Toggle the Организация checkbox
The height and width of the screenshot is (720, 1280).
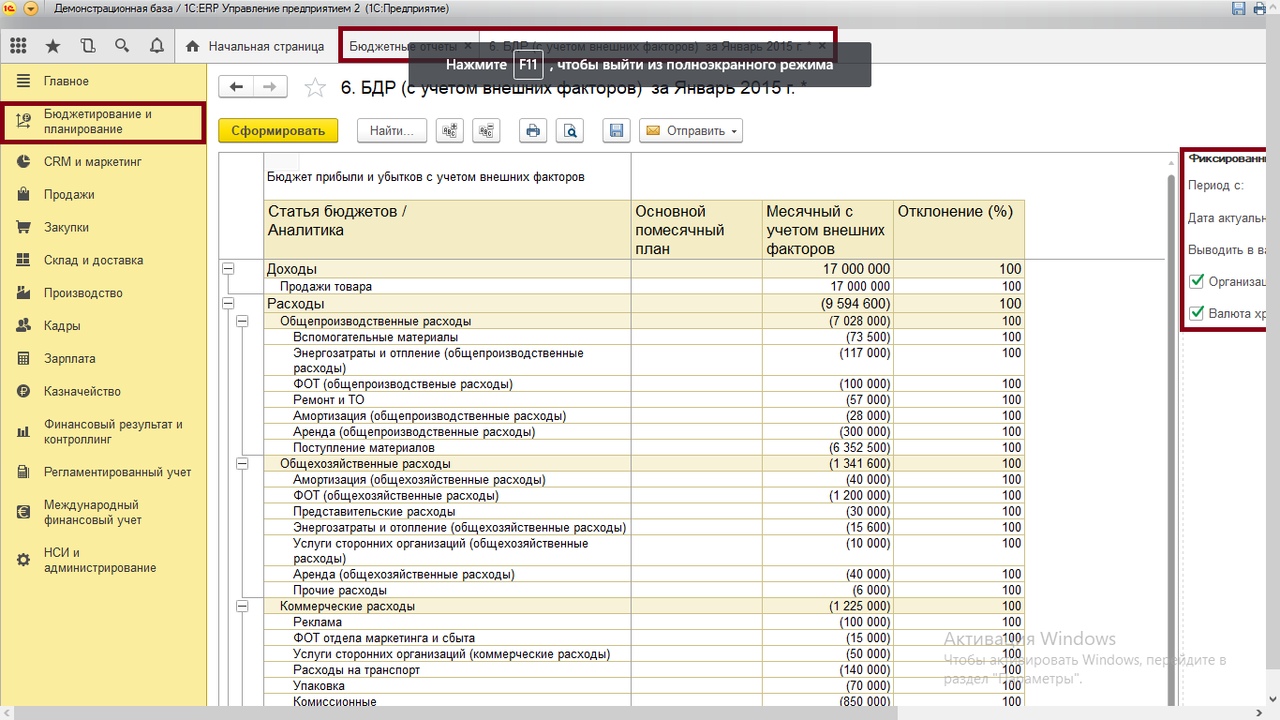(1196, 282)
